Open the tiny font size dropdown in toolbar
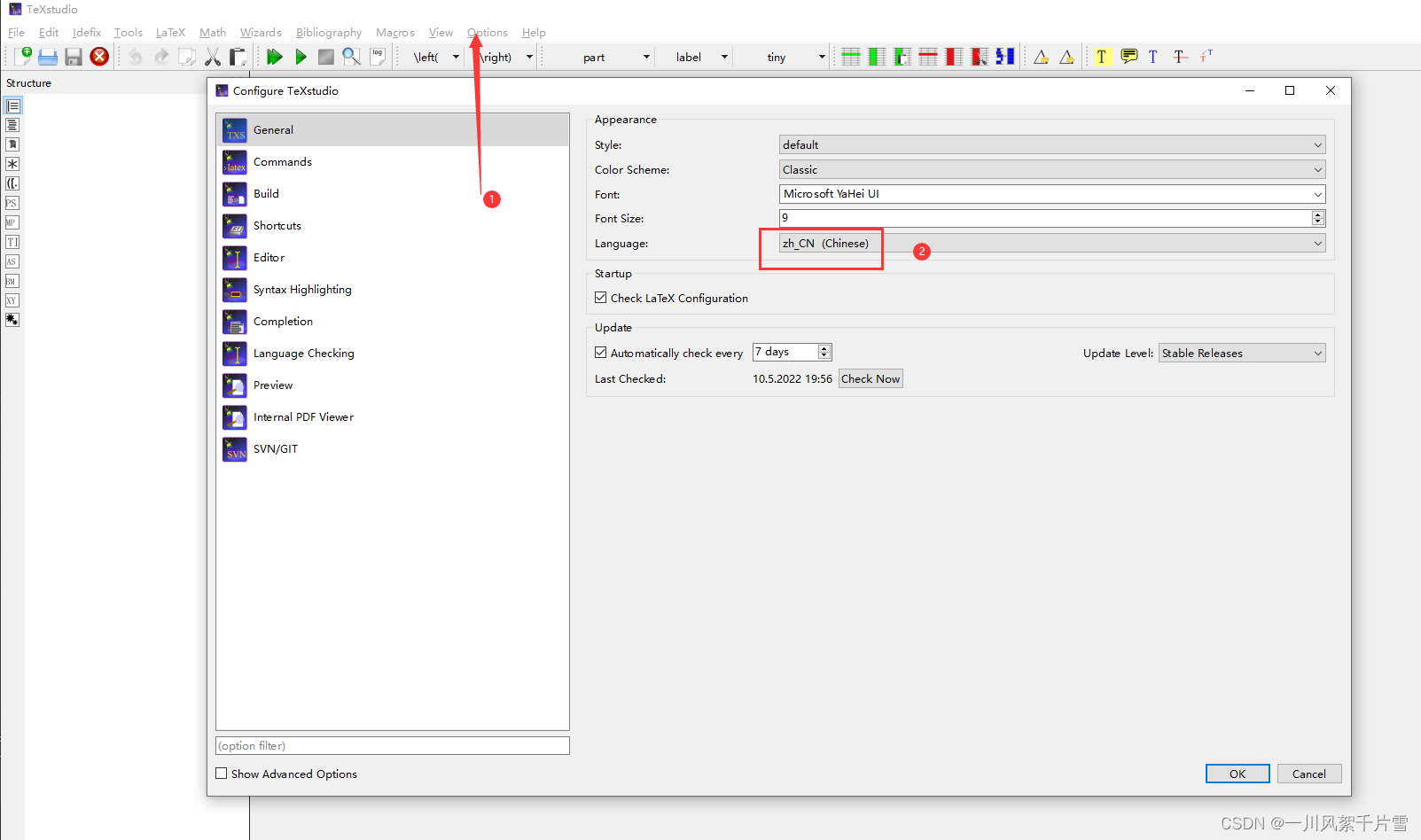 (x=784, y=57)
